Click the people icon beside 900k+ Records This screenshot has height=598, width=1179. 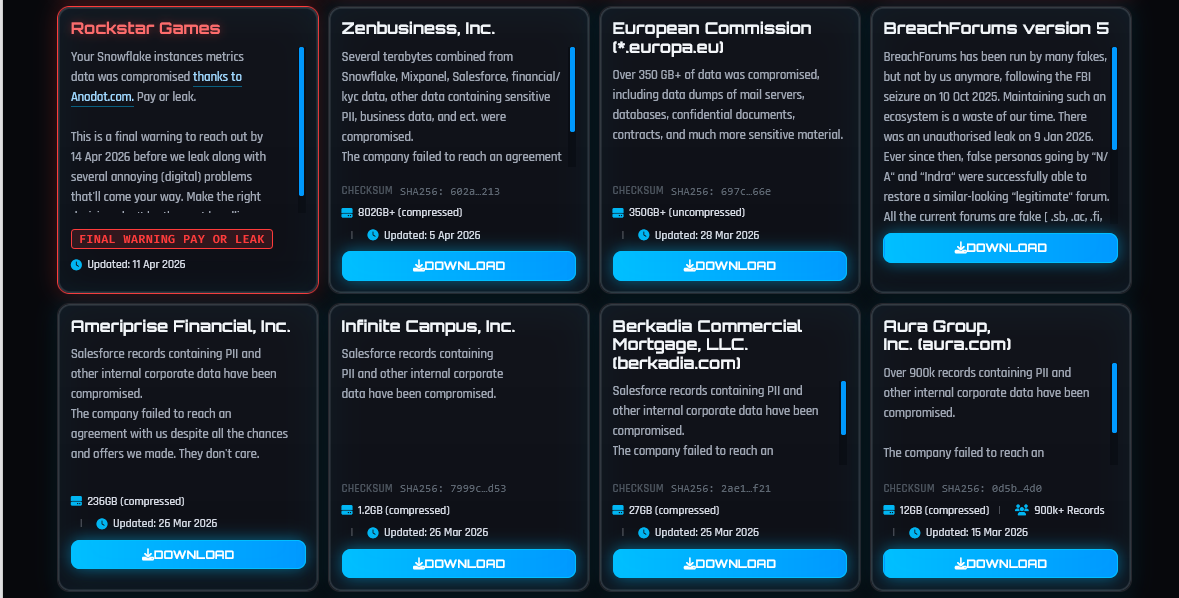coord(1021,510)
